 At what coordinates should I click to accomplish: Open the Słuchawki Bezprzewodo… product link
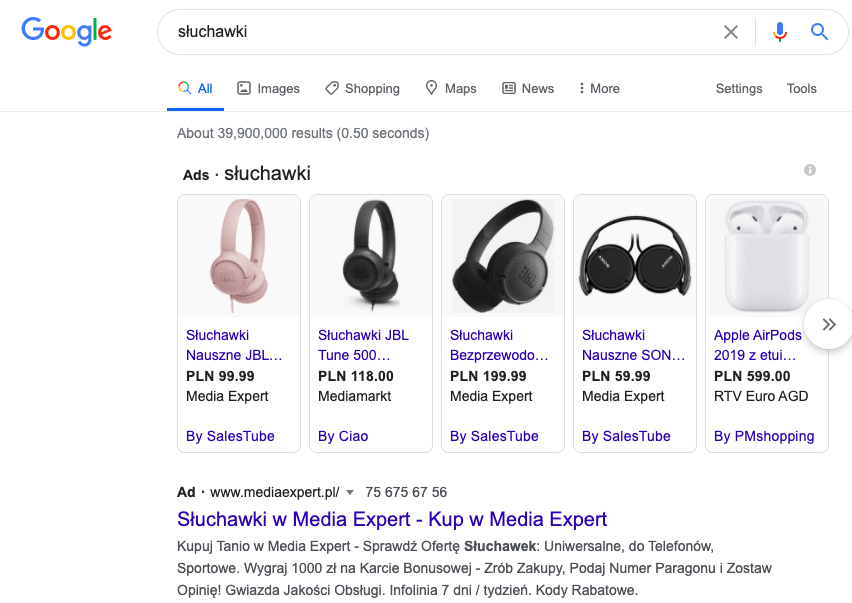(499, 345)
